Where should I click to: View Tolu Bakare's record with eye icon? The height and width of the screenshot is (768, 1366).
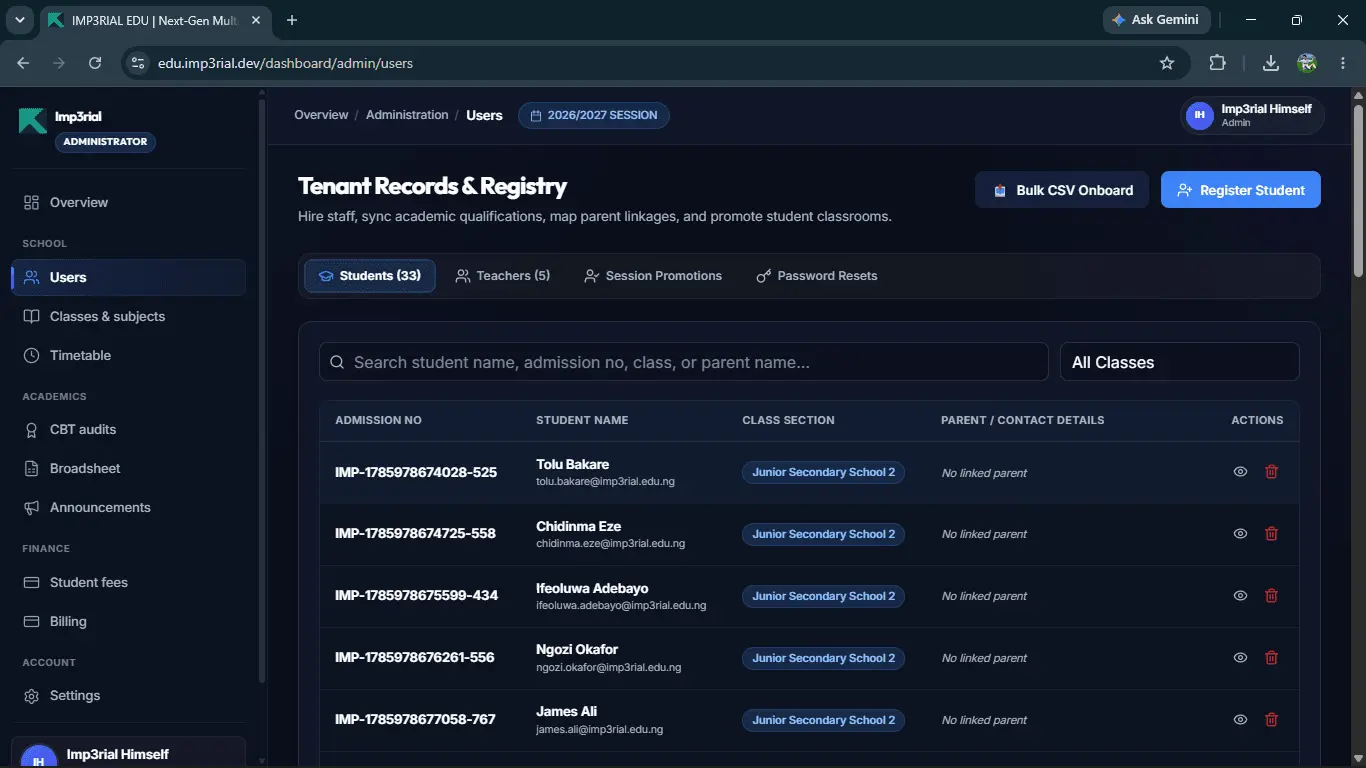point(1240,472)
